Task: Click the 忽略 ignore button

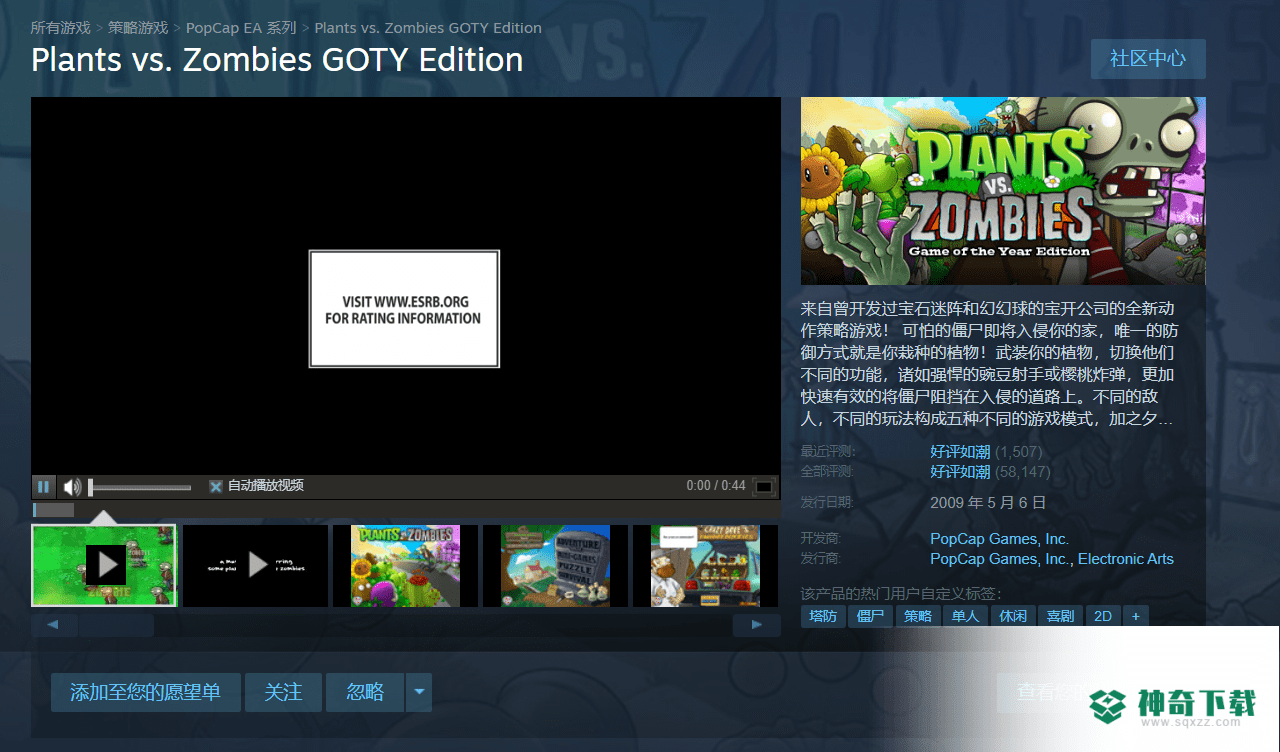Action: point(365,692)
